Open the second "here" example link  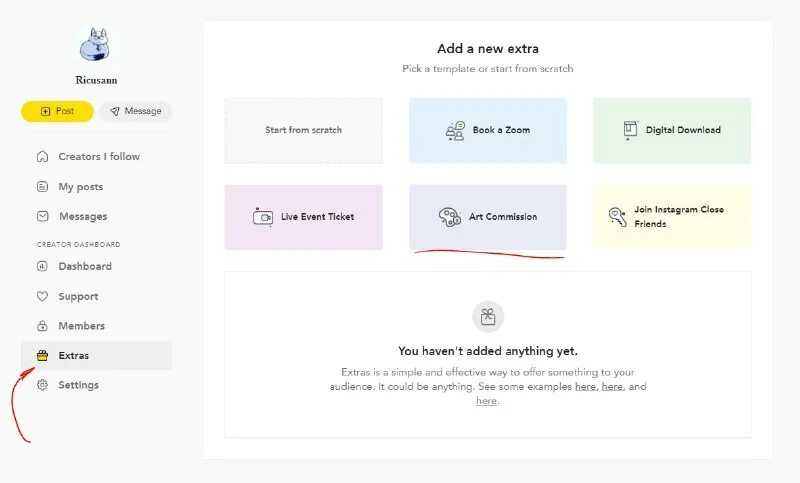tap(612, 387)
